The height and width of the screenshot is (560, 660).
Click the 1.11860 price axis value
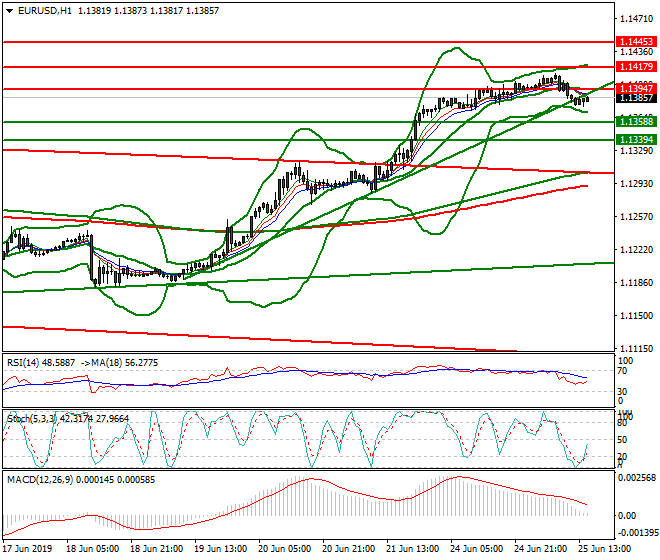(636, 283)
